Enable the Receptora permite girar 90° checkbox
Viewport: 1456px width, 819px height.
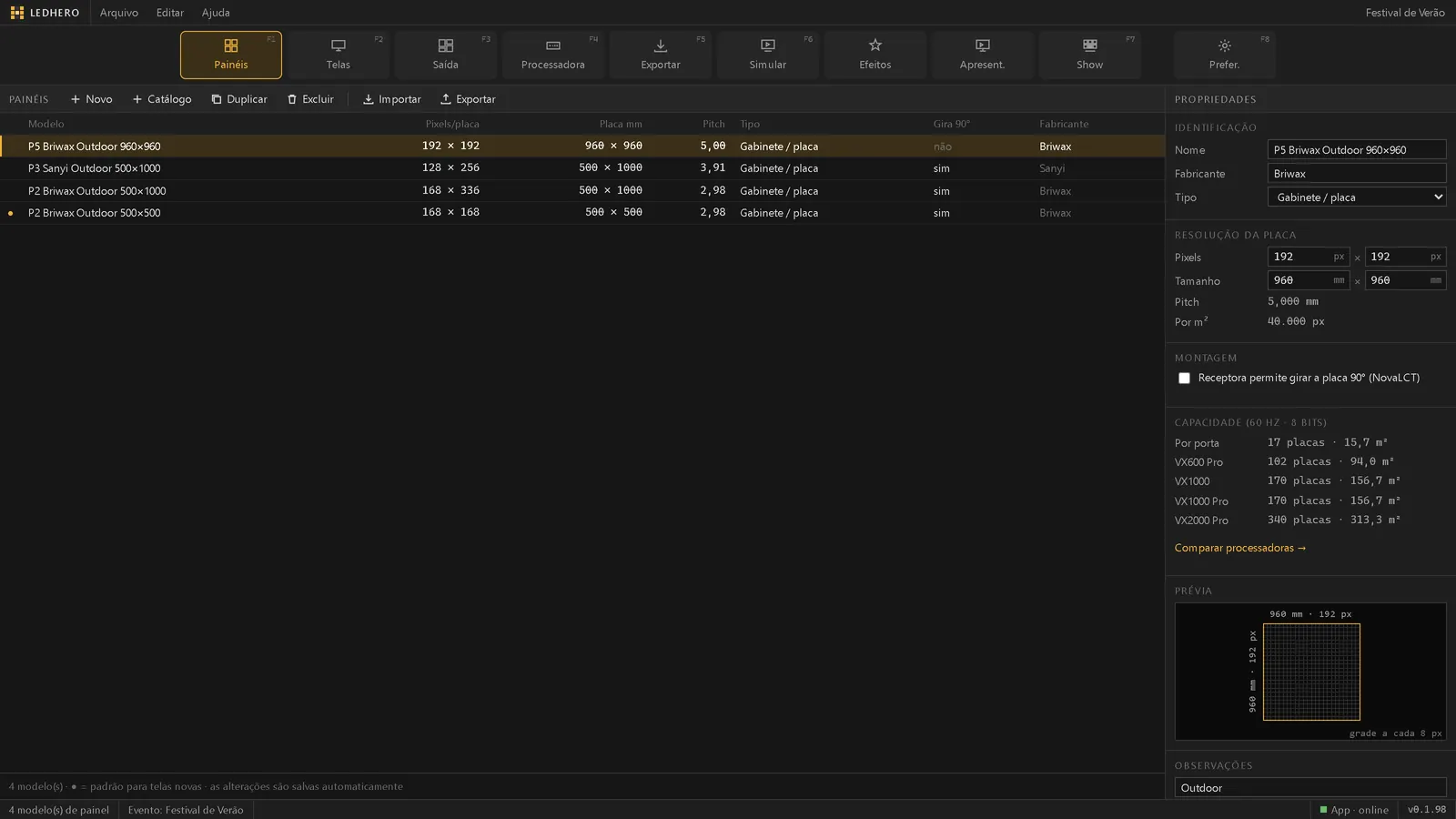[x=1184, y=378]
